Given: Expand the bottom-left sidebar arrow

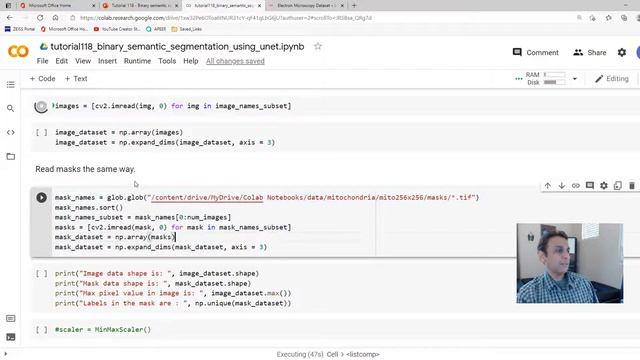Looking at the screenshot, I should 5,354.
